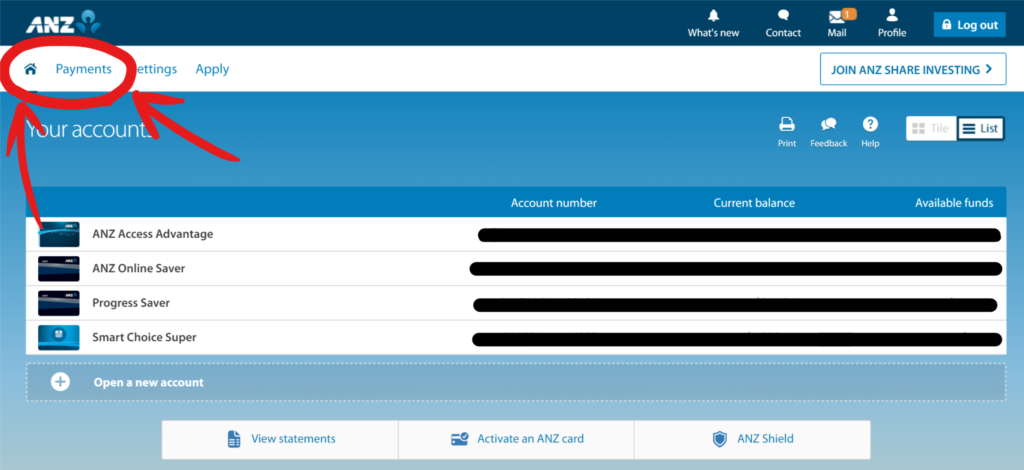Open the Settings menu
This screenshot has width=1024, height=470.
155,69
